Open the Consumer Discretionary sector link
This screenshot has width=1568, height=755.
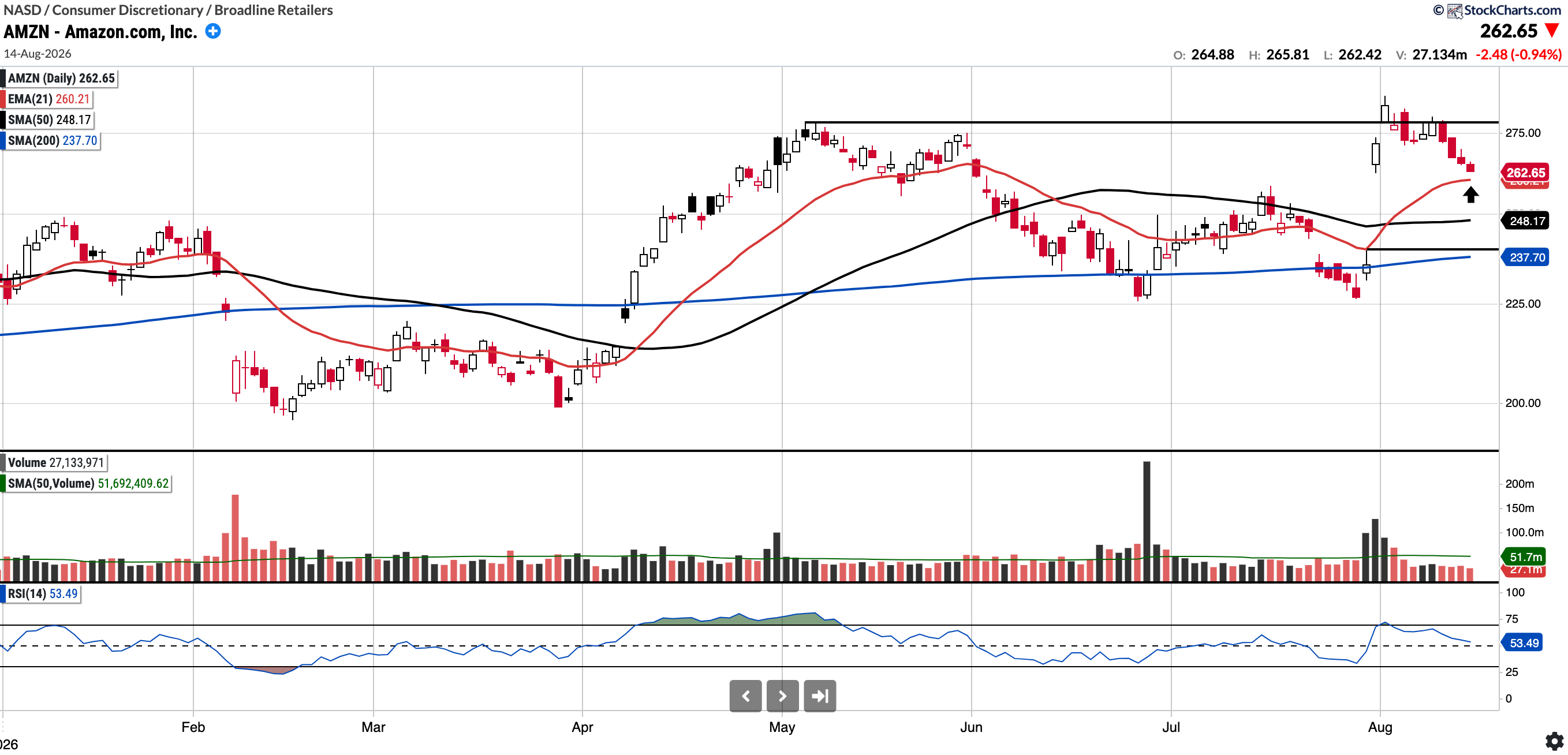coord(128,10)
